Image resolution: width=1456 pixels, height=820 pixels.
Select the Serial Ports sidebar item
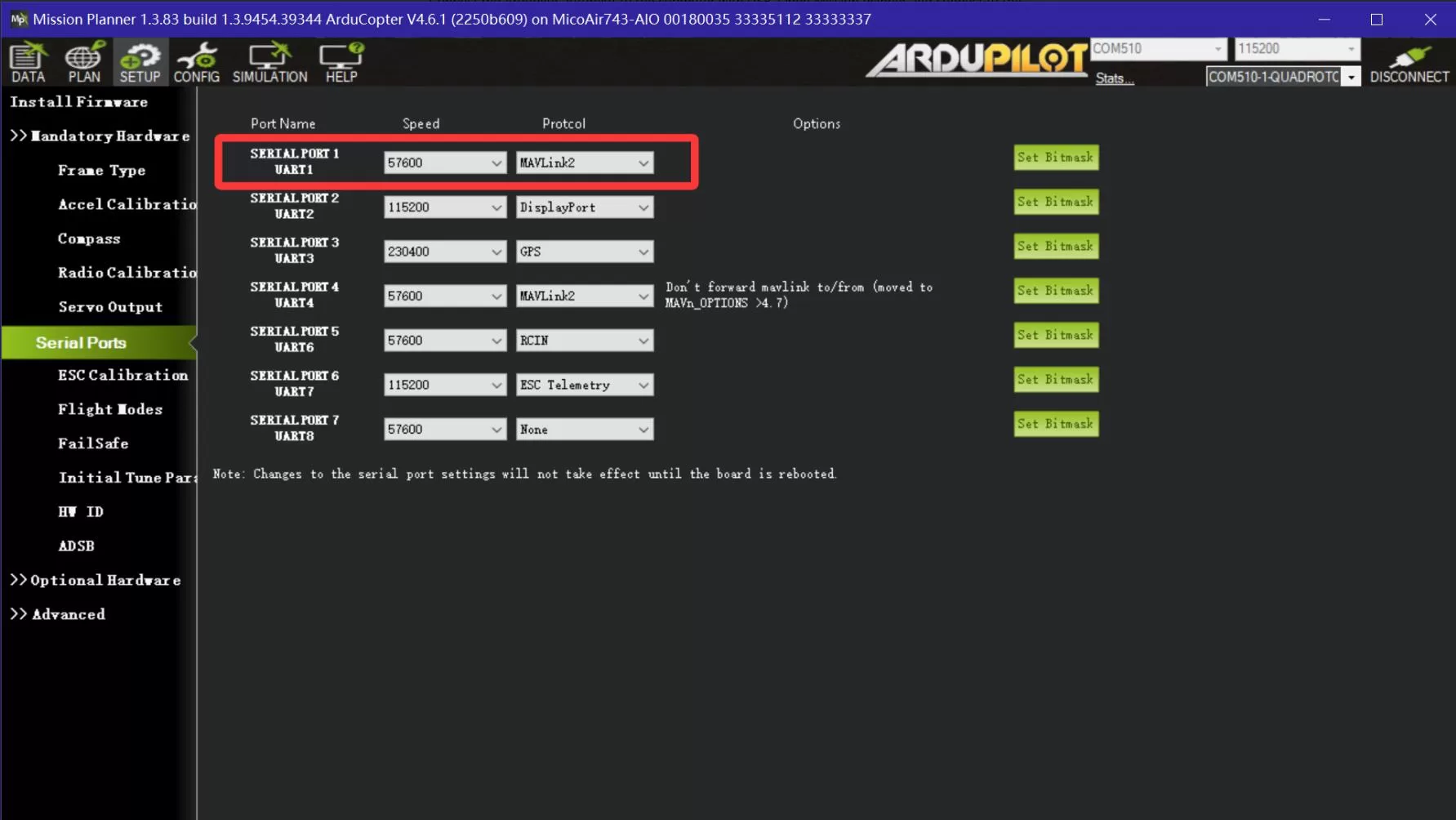pyautogui.click(x=99, y=343)
